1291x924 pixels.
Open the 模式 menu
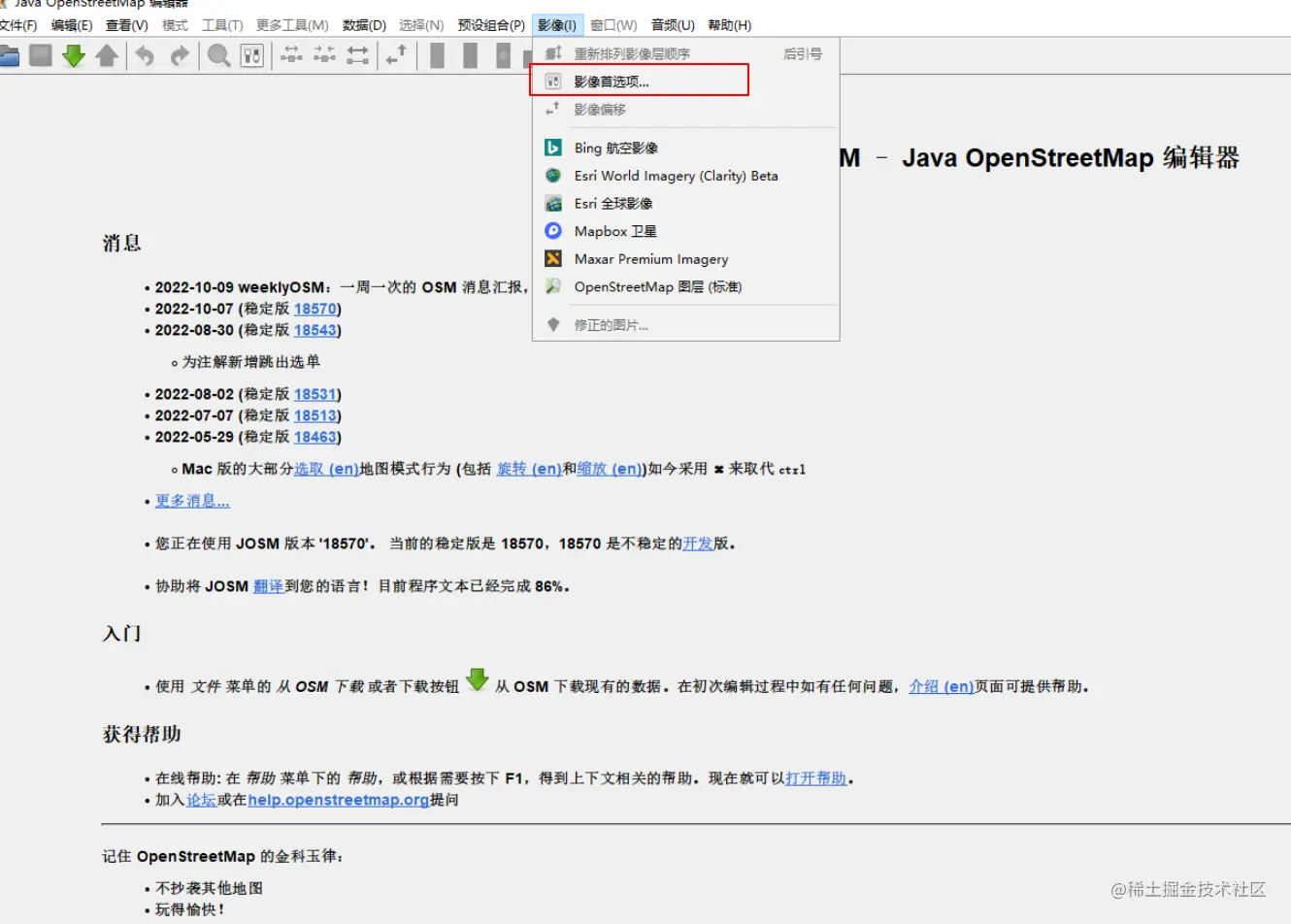(x=175, y=25)
